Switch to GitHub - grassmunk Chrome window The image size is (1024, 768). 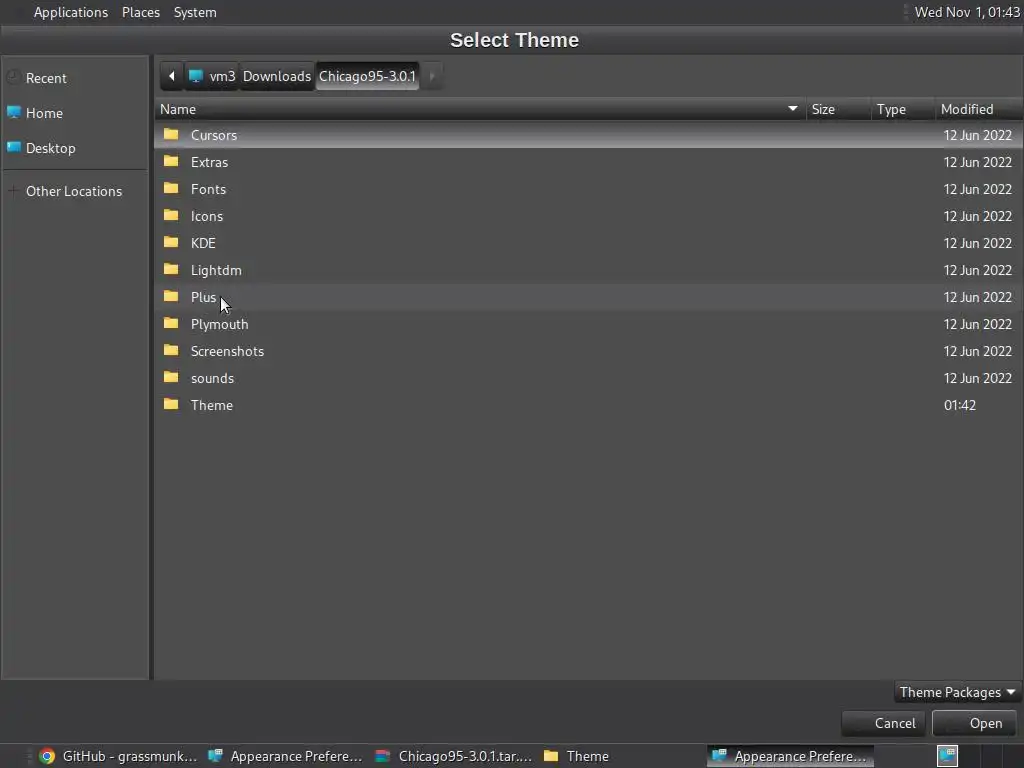[x=118, y=756]
